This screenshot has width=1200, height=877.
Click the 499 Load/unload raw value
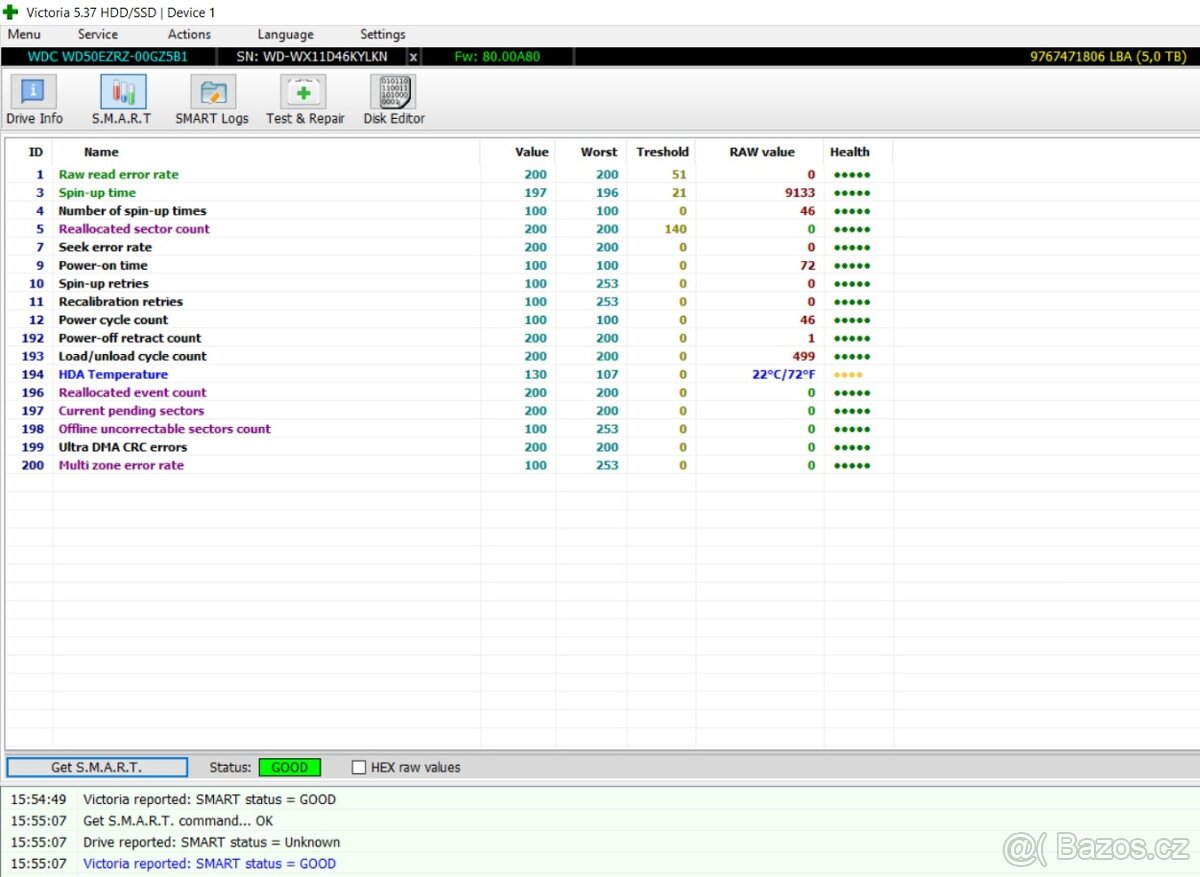pyautogui.click(x=803, y=356)
